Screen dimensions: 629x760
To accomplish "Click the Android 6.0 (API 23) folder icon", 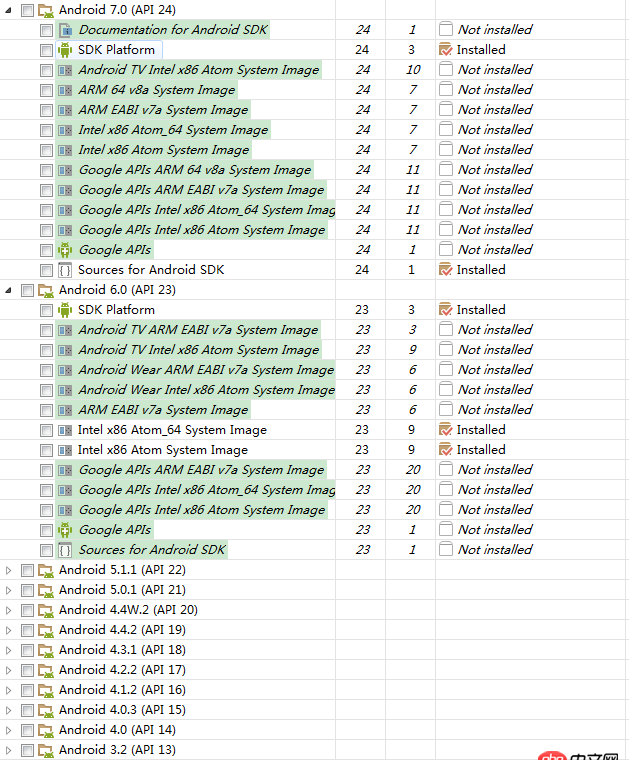I will tap(46, 290).
